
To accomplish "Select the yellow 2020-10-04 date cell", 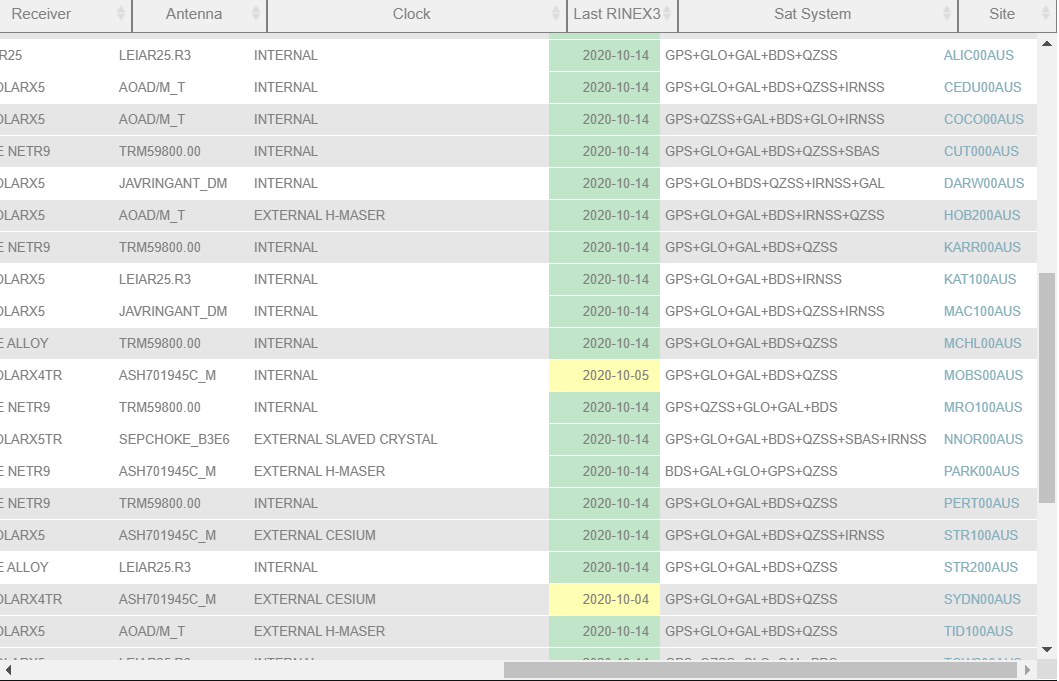I will click(x=604, y=599).
